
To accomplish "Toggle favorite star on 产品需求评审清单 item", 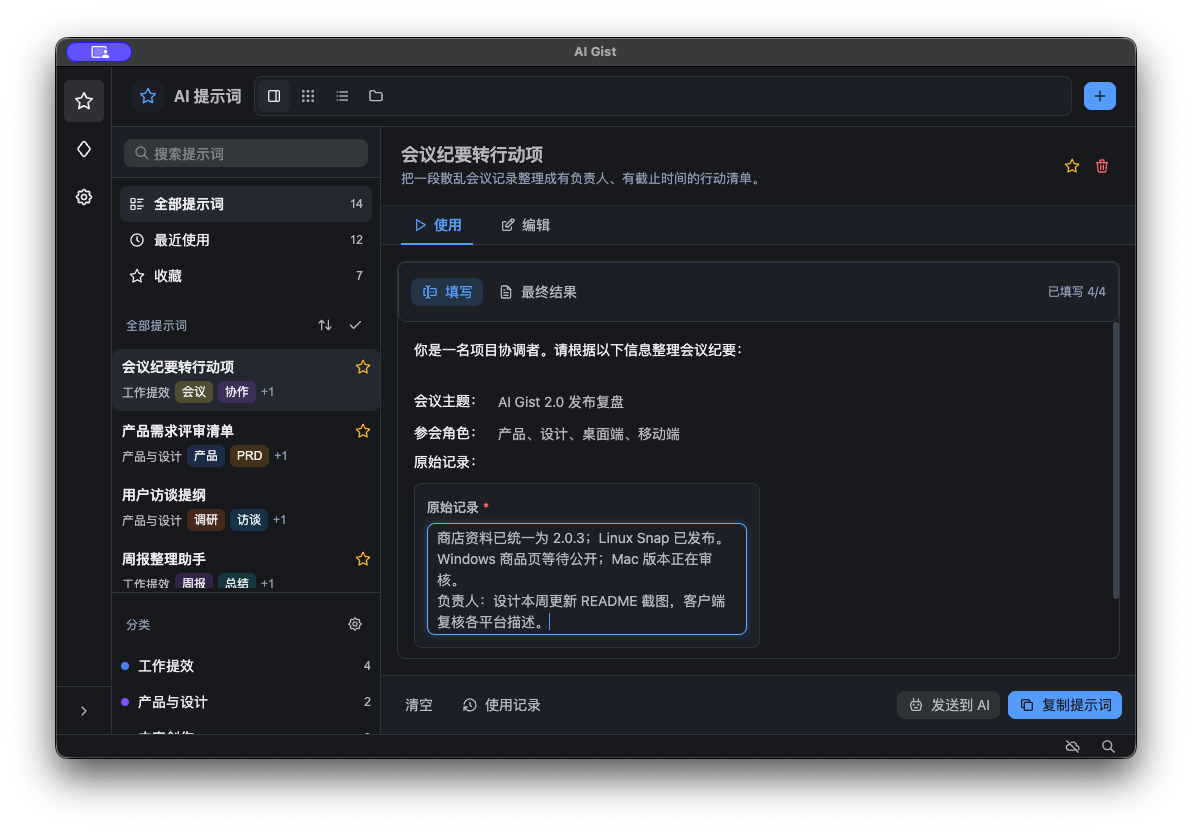I will 363,431.
